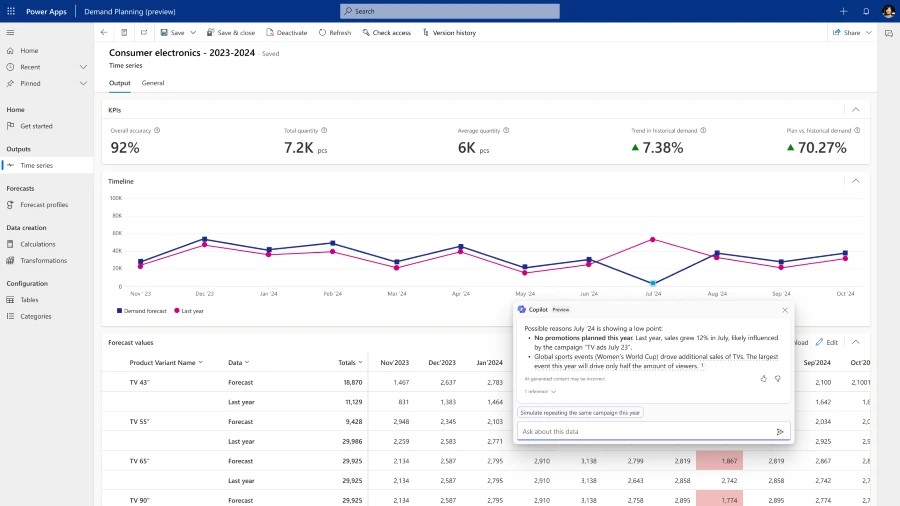Viewport: 900px width, 506px height.
Task: Open notifications bell icon
Action: [866, 11]
